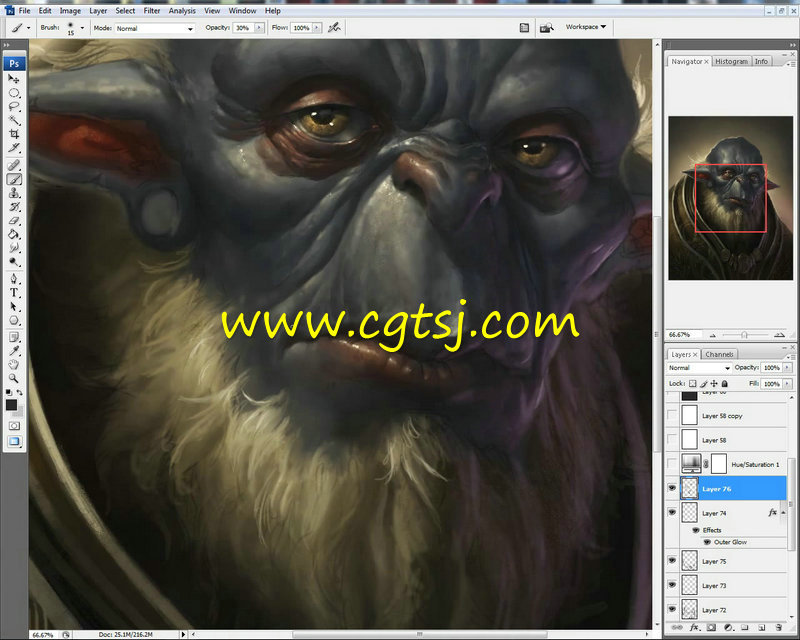The width and height of the screenshot is (800, 640).
Task: Hide Layer 75 visibility
Action: (672, 560)
